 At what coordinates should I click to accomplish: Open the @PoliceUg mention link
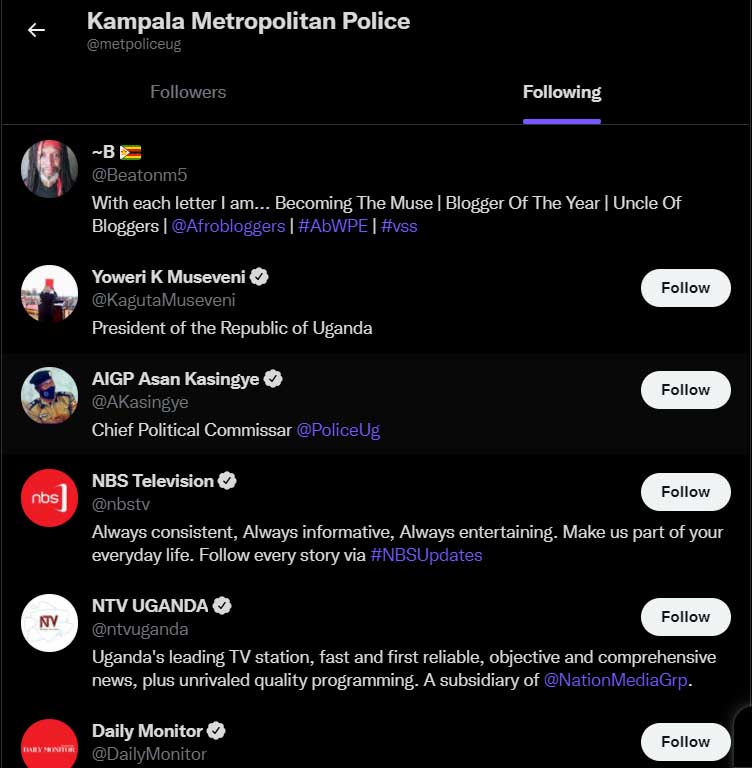pyautogui.click(x=338, y=430)
